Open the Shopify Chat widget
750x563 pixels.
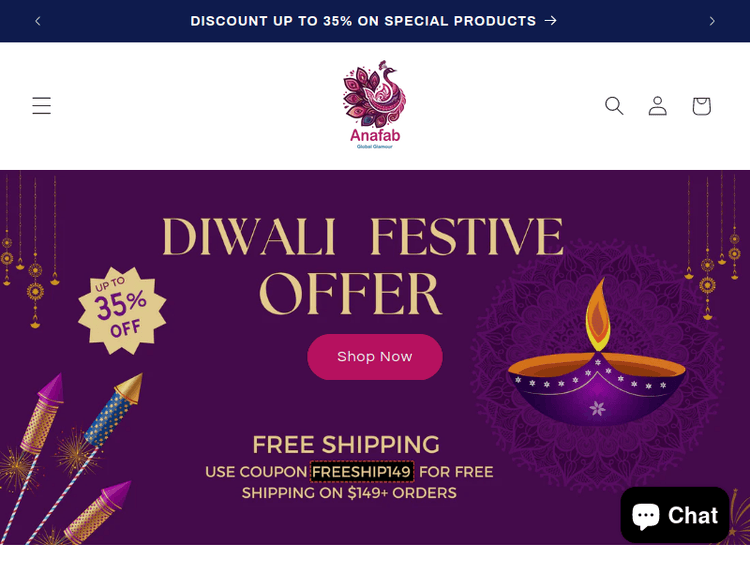tap(674, 515)
